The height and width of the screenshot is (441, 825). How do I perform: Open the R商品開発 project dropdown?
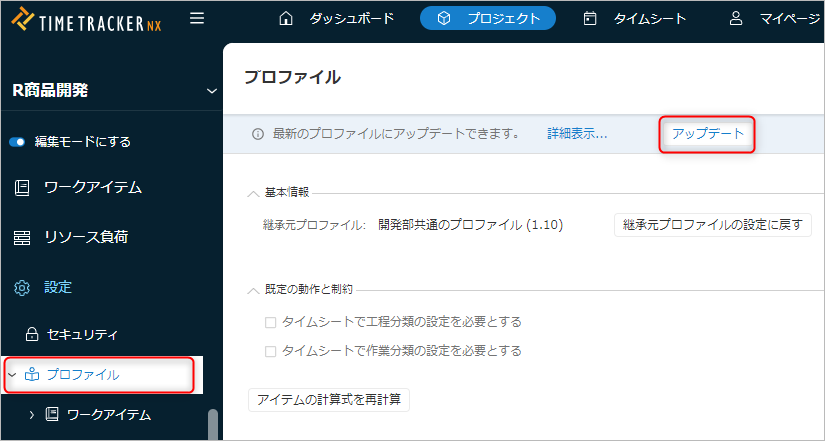pyautogui.click(x=211, y=91)
